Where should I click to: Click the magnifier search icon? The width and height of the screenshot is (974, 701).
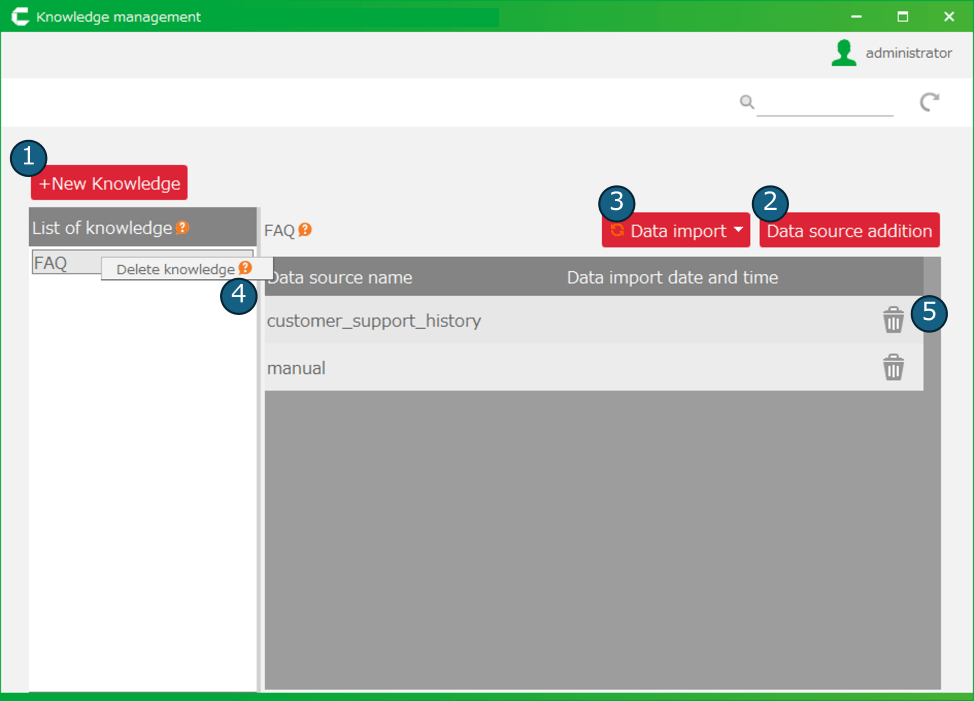[746, 101]
